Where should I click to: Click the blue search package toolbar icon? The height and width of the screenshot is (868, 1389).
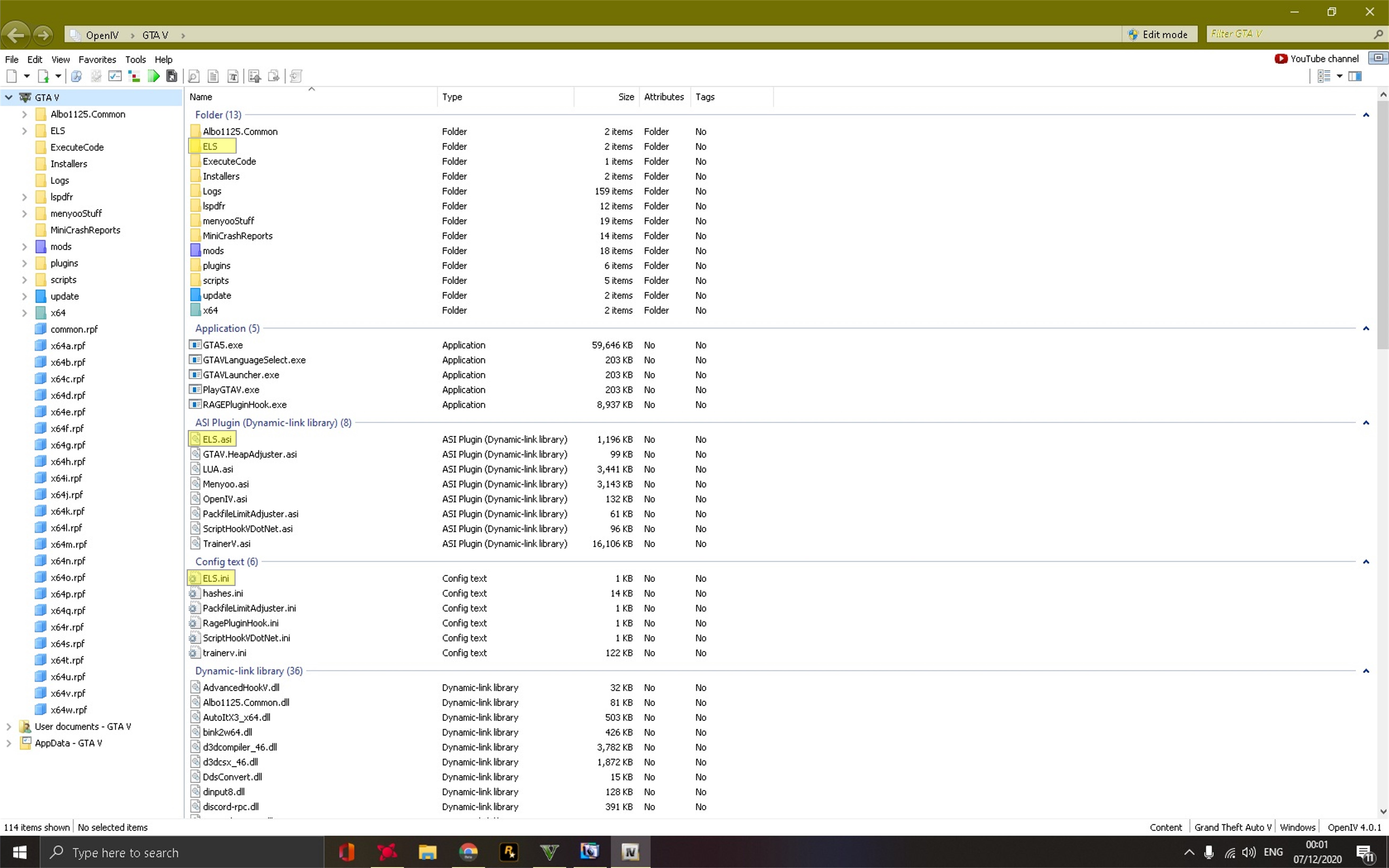(x=76, y=76)
